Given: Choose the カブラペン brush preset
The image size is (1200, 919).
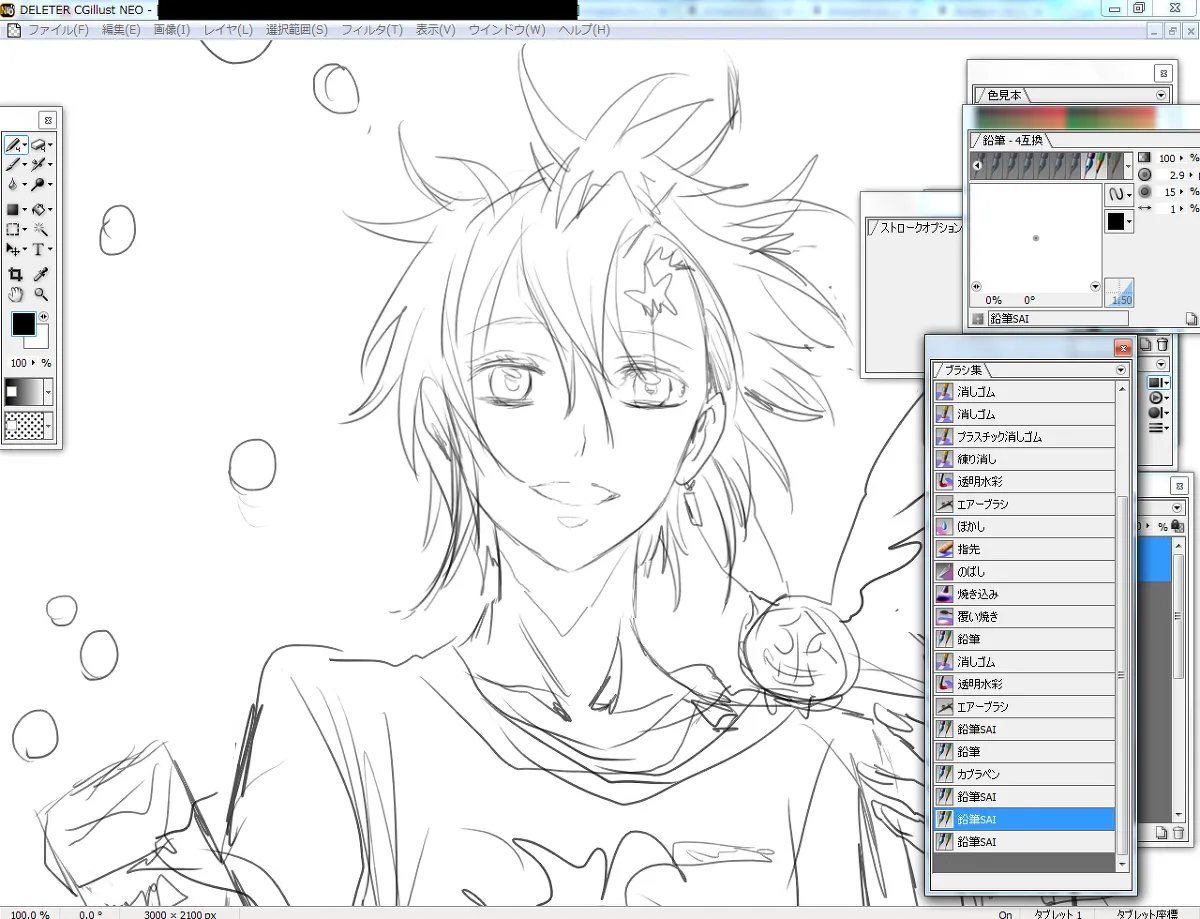Looking at the screenshot, I should coord(1024,774).
